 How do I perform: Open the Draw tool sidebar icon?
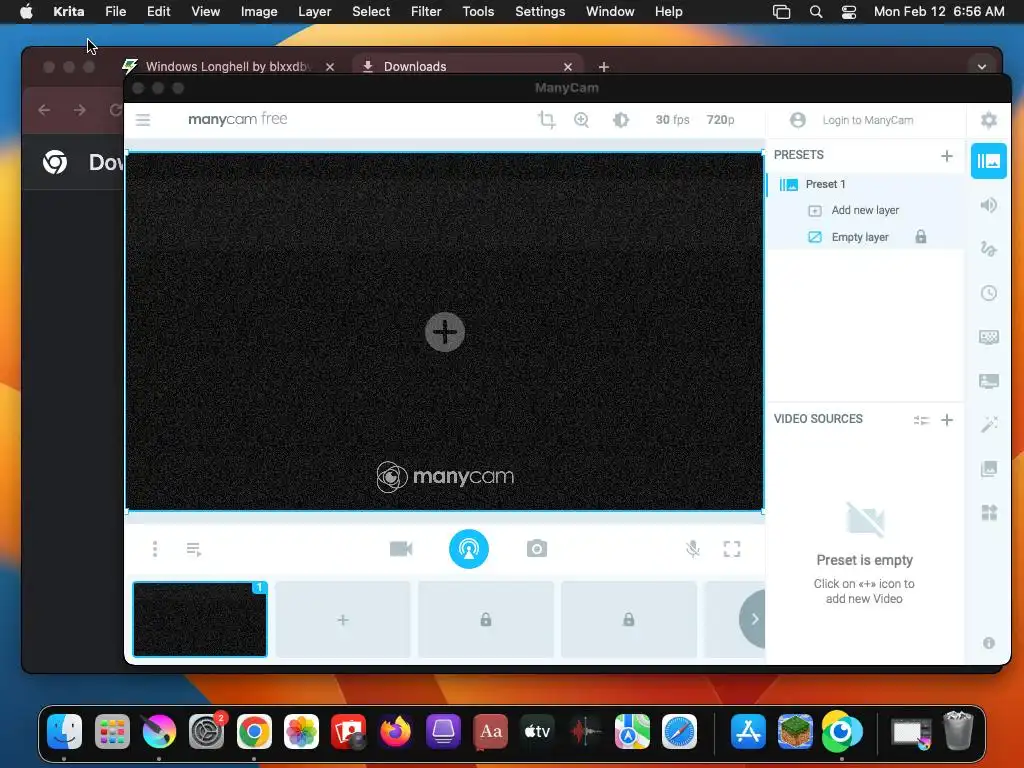[x=989, y=249]
